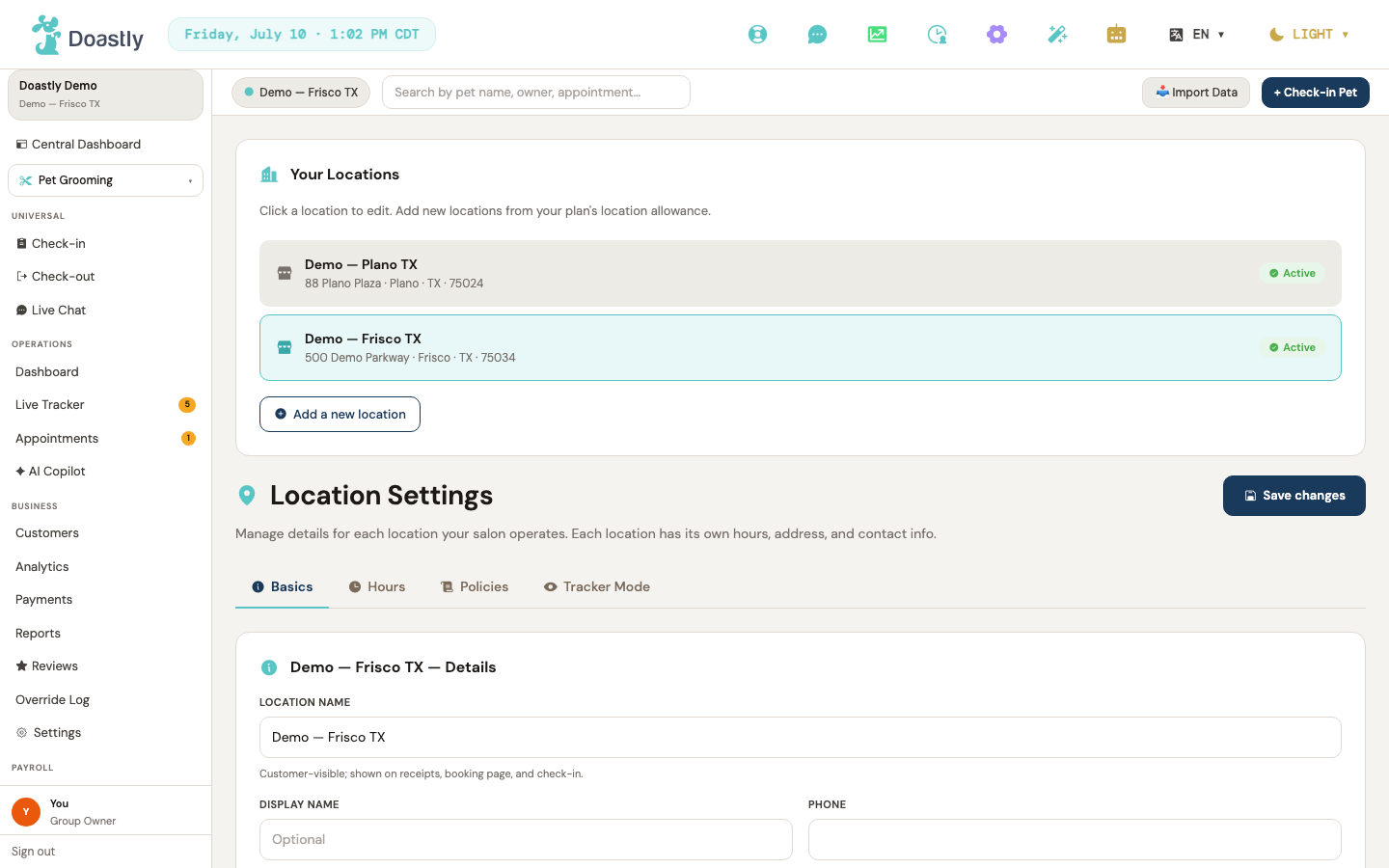Click the orange Y user avatar

click(x=26, y=812)
